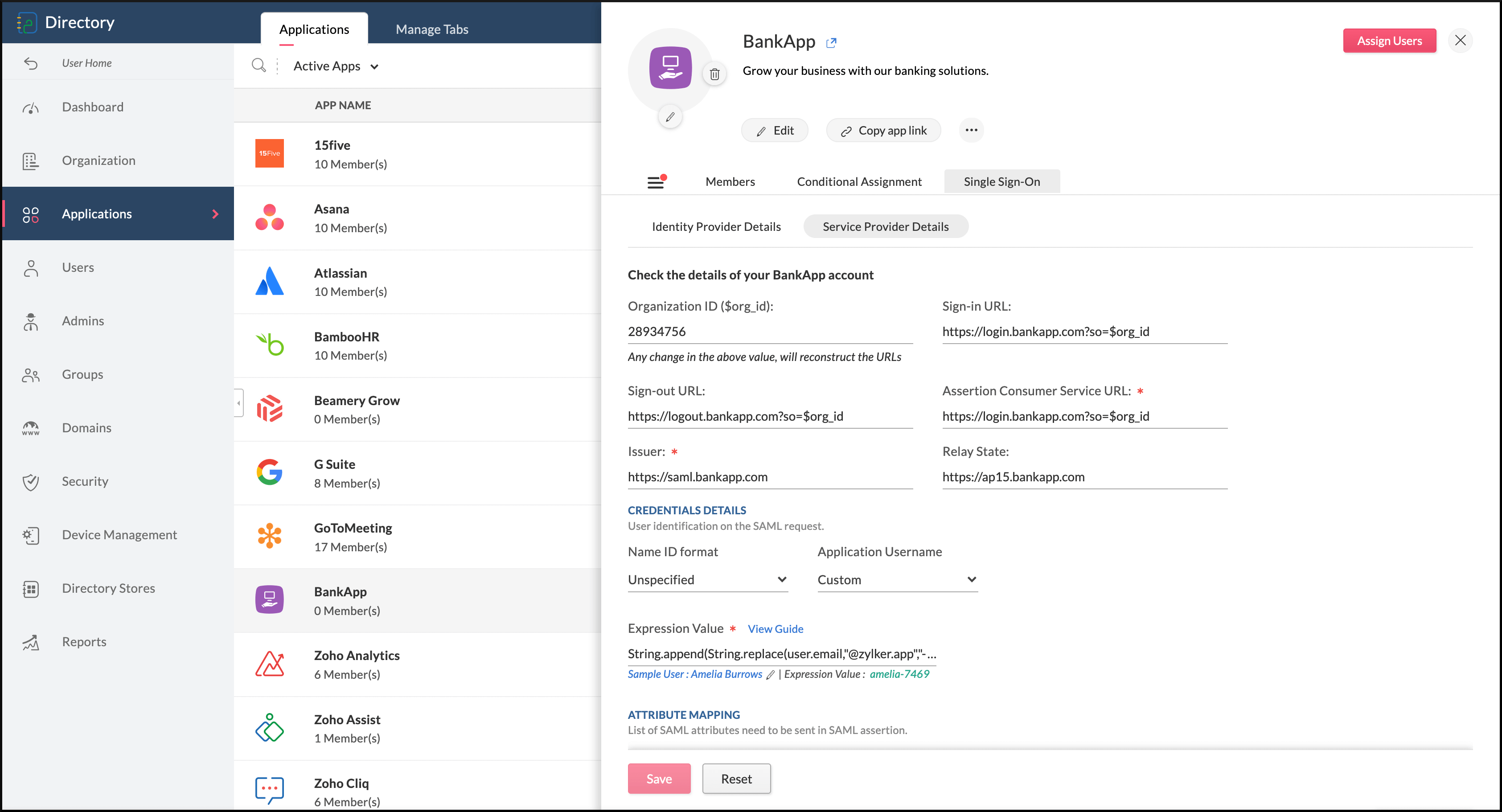Expand the Active Apps filter dropdown
Screen dimensions: 1502x812
tap(337, 66)
